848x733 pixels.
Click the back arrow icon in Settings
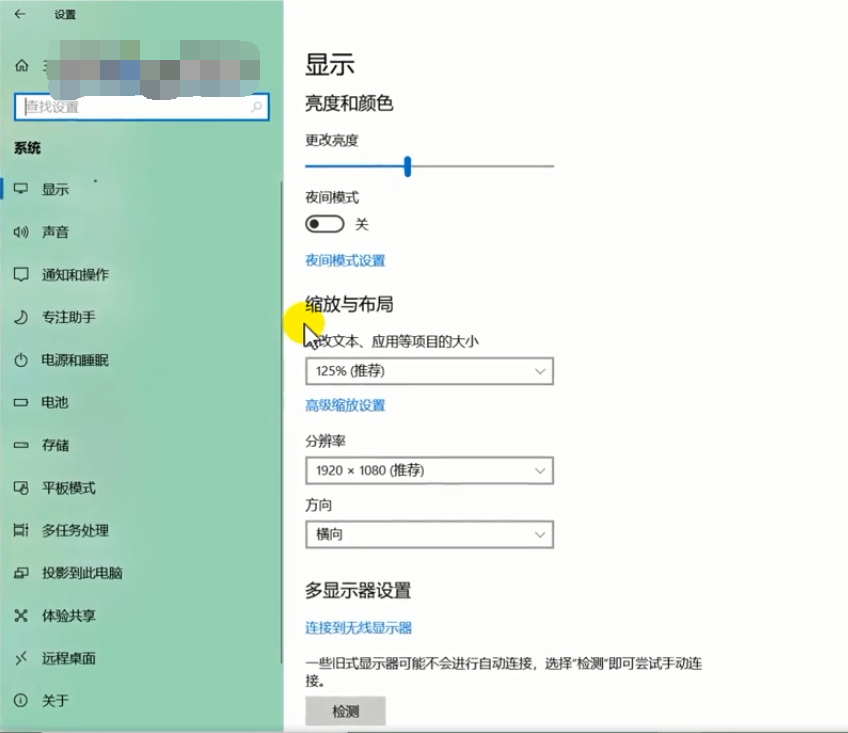[x=19, y=14]
